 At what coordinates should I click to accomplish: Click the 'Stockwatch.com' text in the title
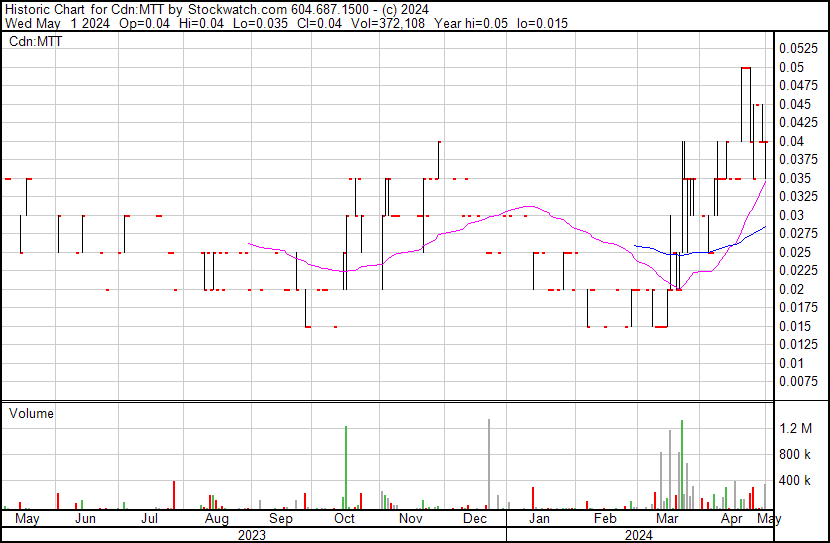[238, 10]
